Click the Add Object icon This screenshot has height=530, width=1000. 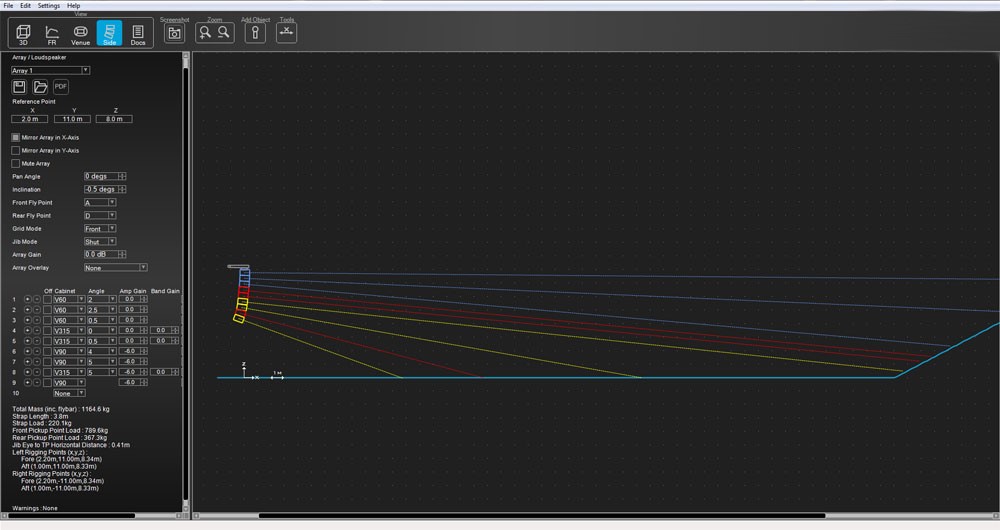point(256,33)
